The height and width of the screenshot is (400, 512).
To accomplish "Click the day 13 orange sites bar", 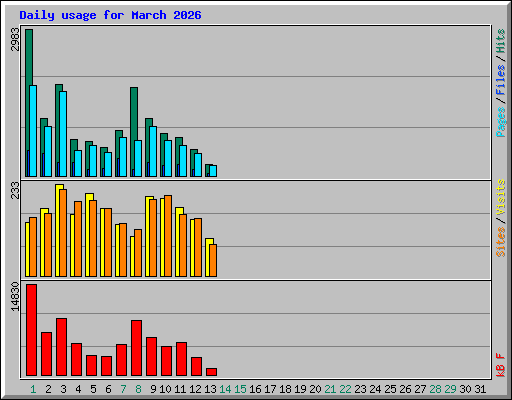I will pos(213,260).
